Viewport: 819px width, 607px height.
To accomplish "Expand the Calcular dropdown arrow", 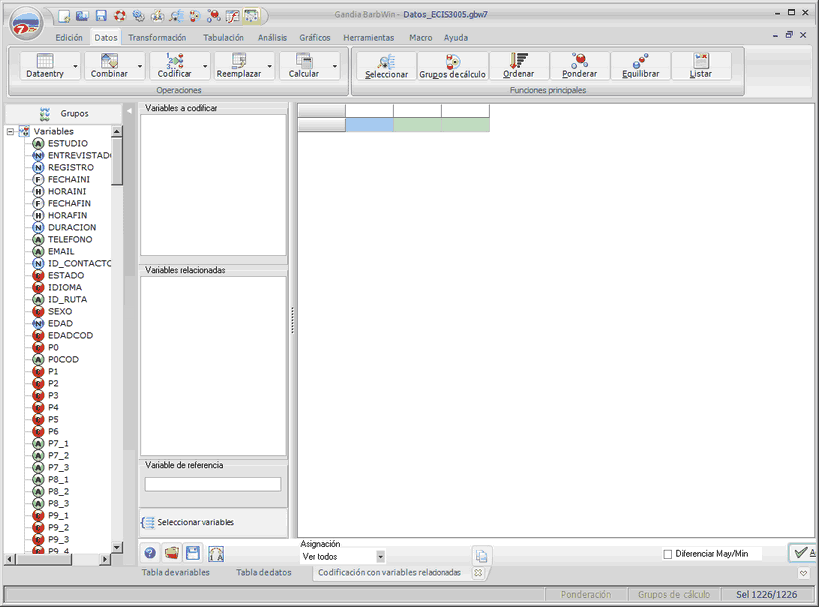I will click(334, 67).
